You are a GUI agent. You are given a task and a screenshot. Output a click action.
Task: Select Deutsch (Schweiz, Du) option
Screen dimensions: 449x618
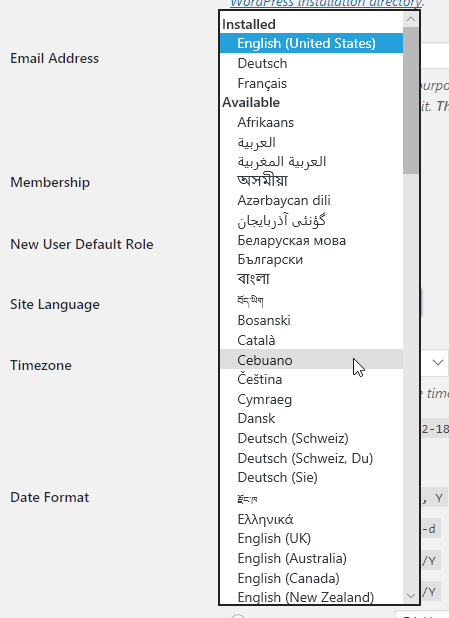tap(311, 458)
